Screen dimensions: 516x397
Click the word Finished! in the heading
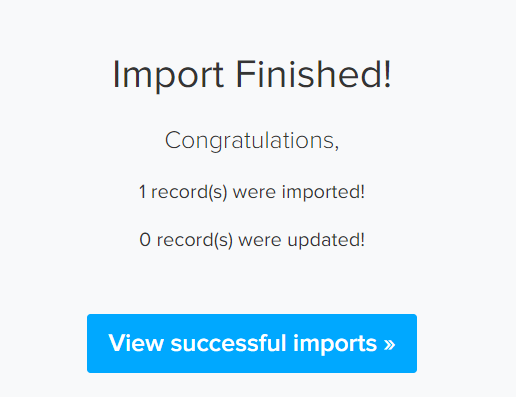tap(313, 74)
